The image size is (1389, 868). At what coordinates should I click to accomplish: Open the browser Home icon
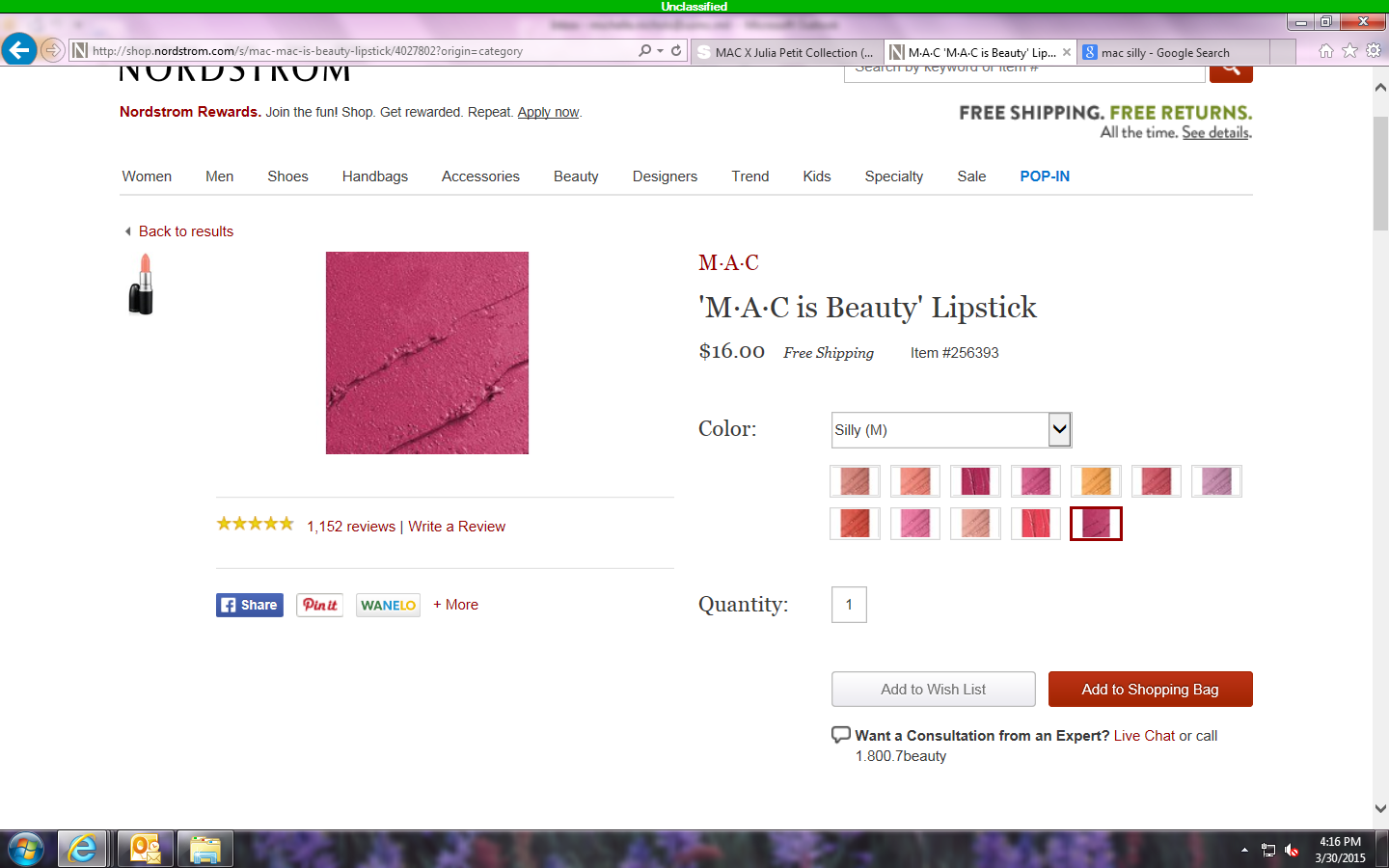point(1326,50)
